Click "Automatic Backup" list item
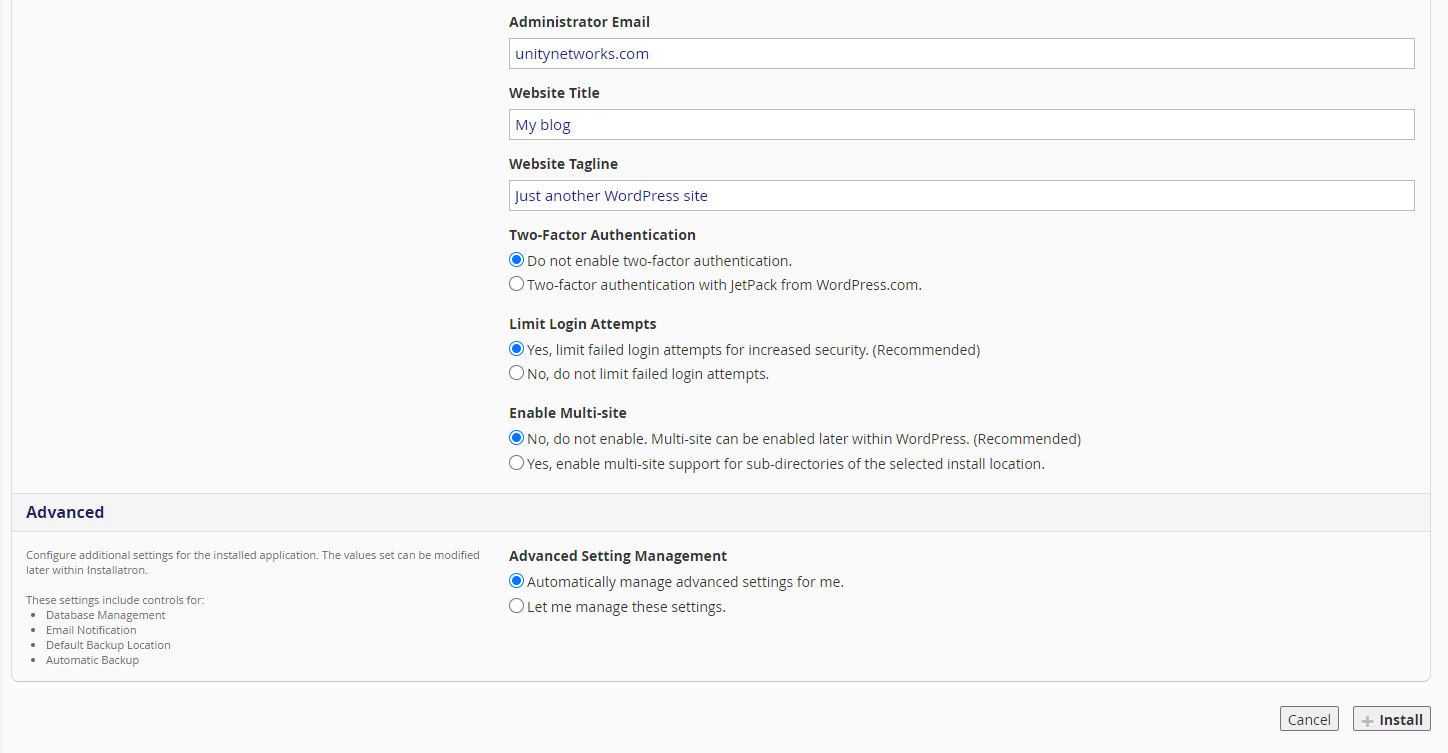 92,660
